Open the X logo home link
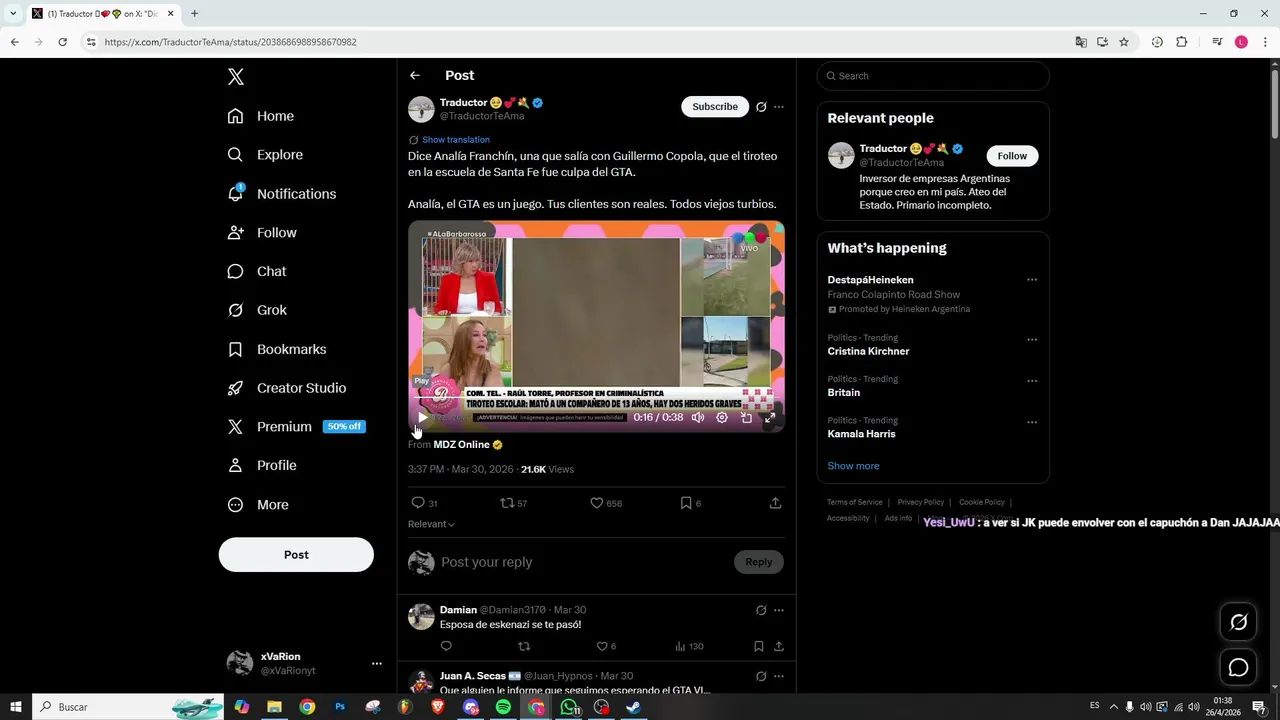The height and width of the screenshot is (720, 1280). click(235, 77)
